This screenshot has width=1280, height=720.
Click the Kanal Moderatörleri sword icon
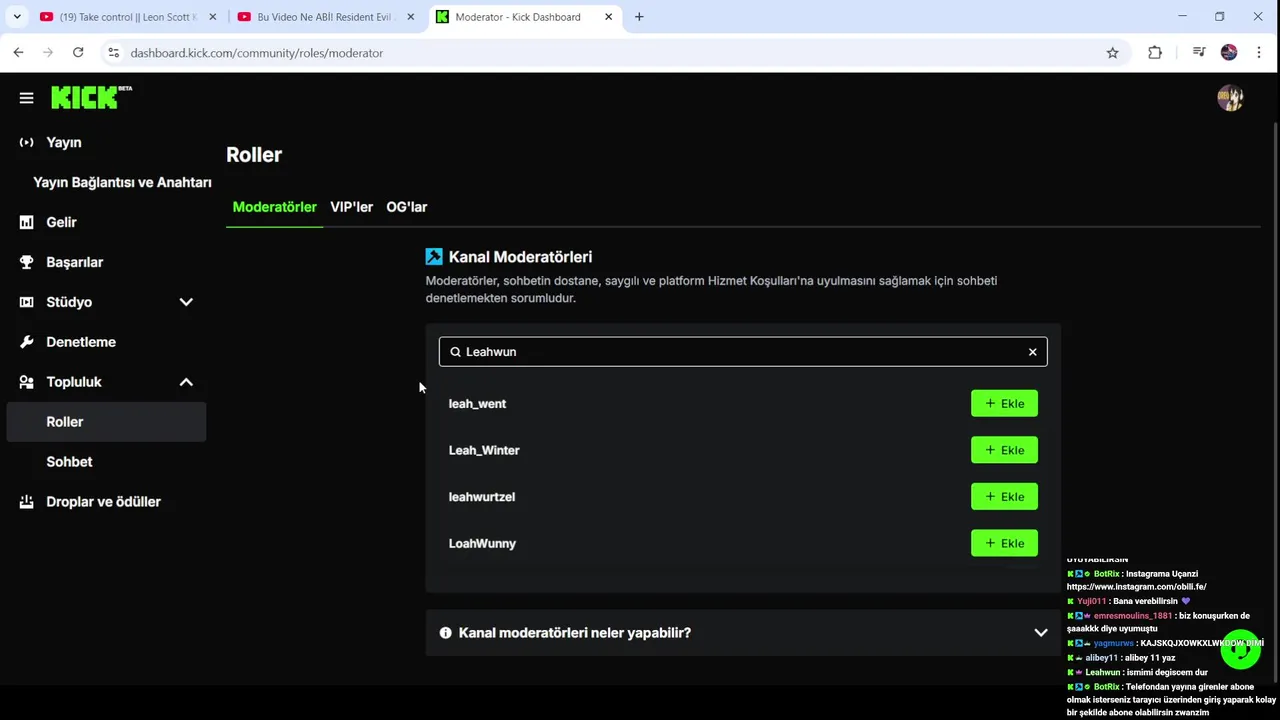click(x=434, y=257)
